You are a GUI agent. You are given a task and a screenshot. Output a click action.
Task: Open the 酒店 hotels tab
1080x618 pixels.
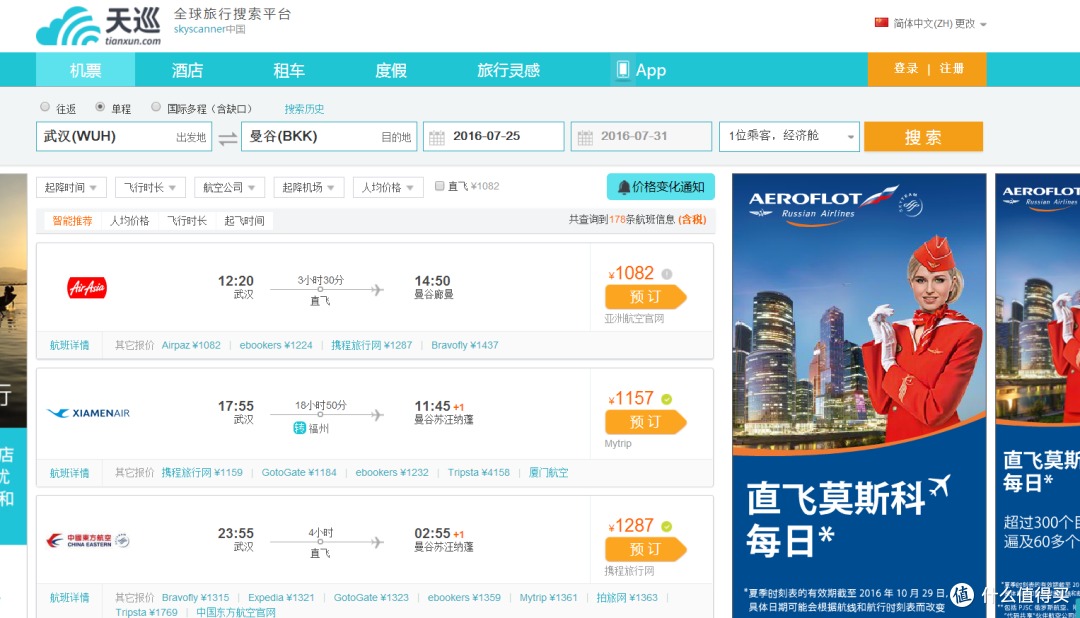pyautogui.click(x=187, y=70)
